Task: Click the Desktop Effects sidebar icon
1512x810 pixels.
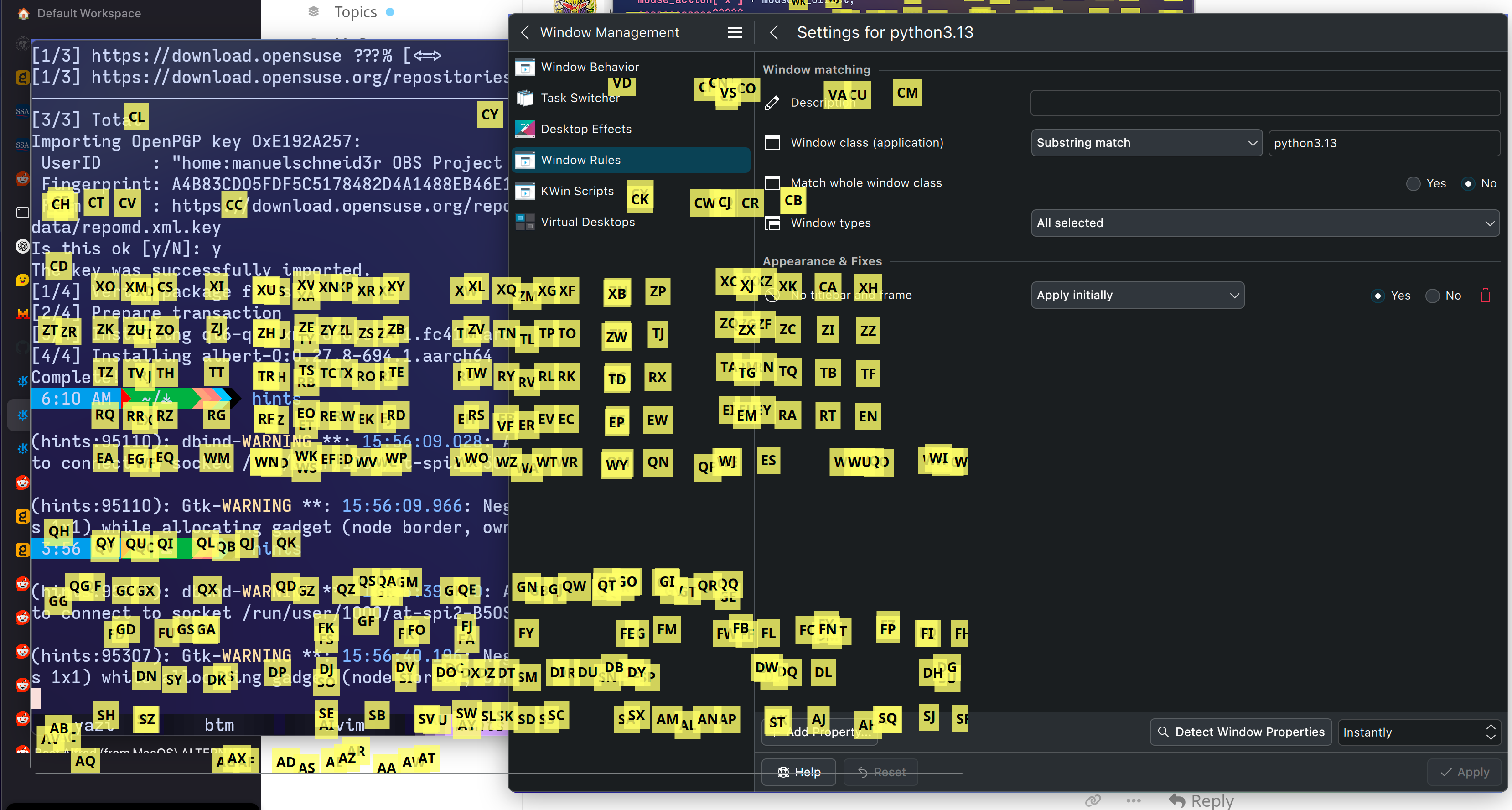Action: tap(525, 129)
